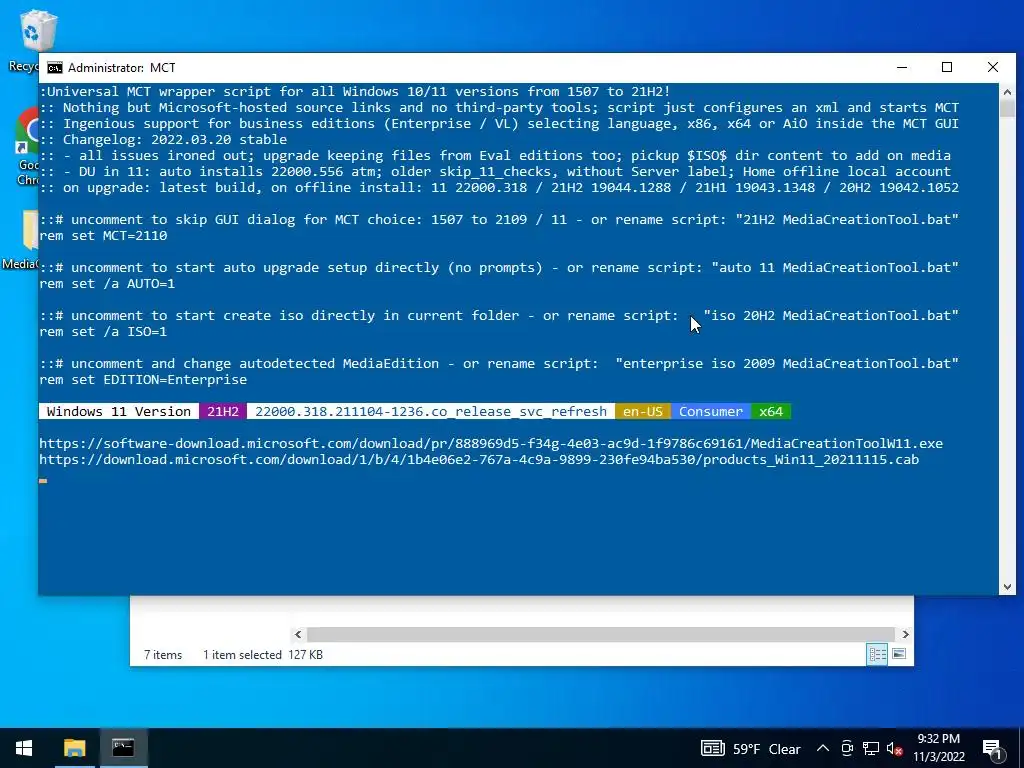Image resolution: width=1024 pixels, height=768 pixels.
Task: Click the console scrollbar down arrow
Action: [x=1007, y=587]
